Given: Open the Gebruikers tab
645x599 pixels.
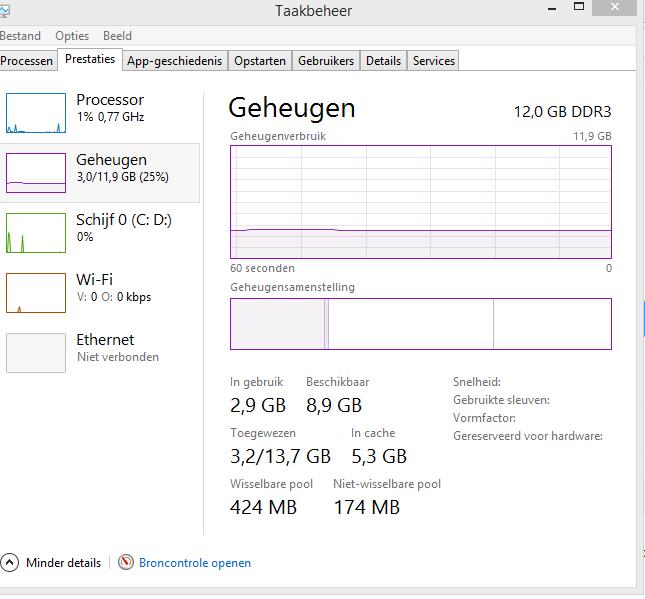Looking at the screenshot, I should pyautogui.click(x=326, y=61).
